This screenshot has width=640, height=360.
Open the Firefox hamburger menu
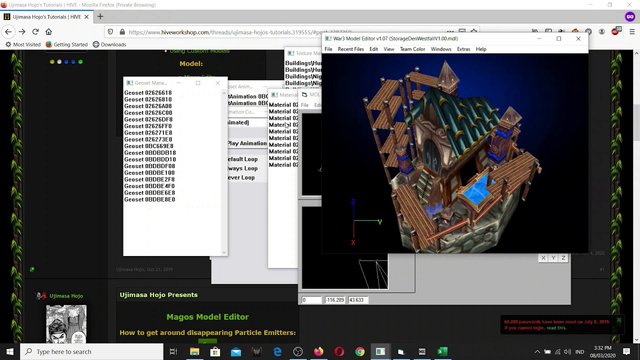click(632, 32)
